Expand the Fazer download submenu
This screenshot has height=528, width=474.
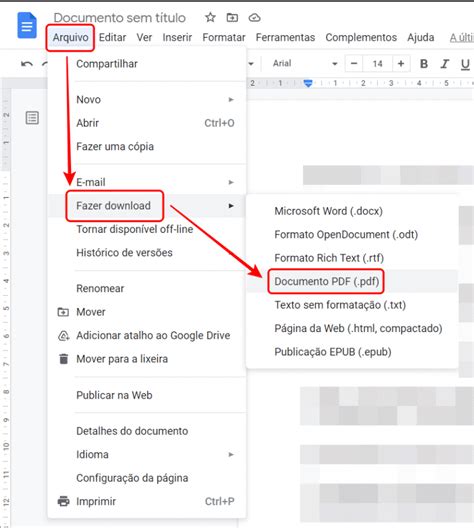(x=147, y=206)
